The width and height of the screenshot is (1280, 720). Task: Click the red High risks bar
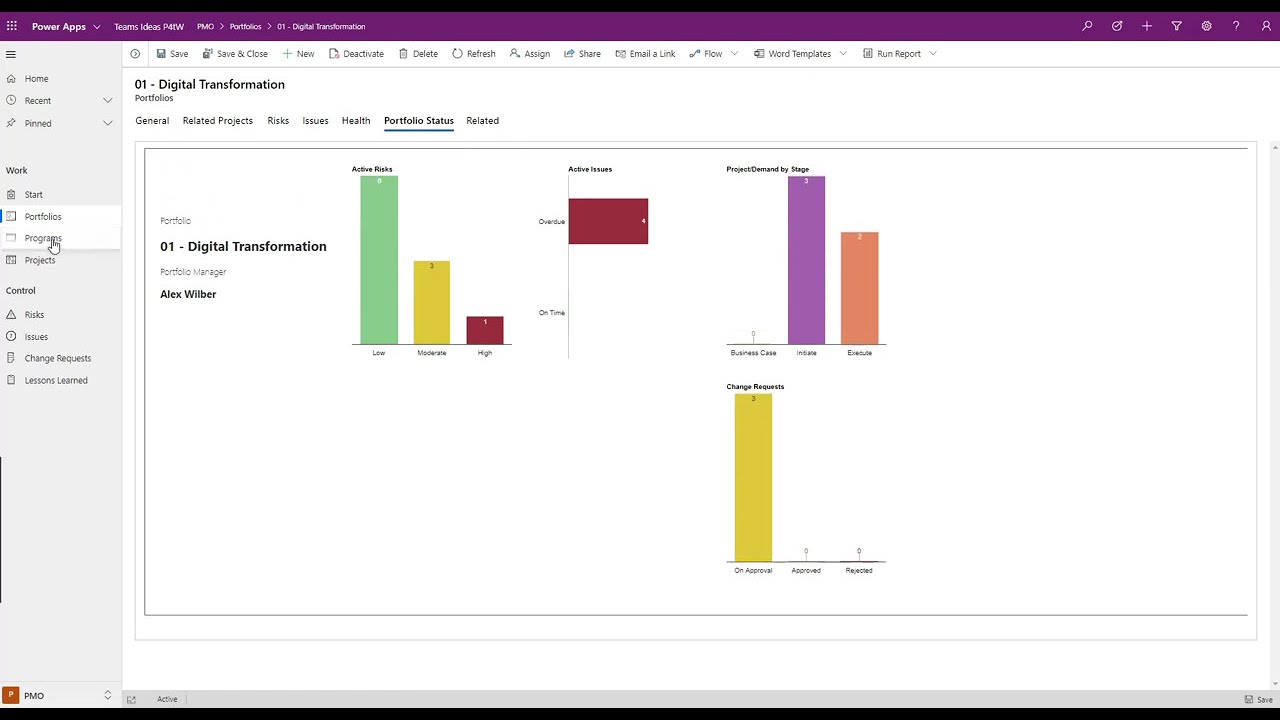pos(485,330)
